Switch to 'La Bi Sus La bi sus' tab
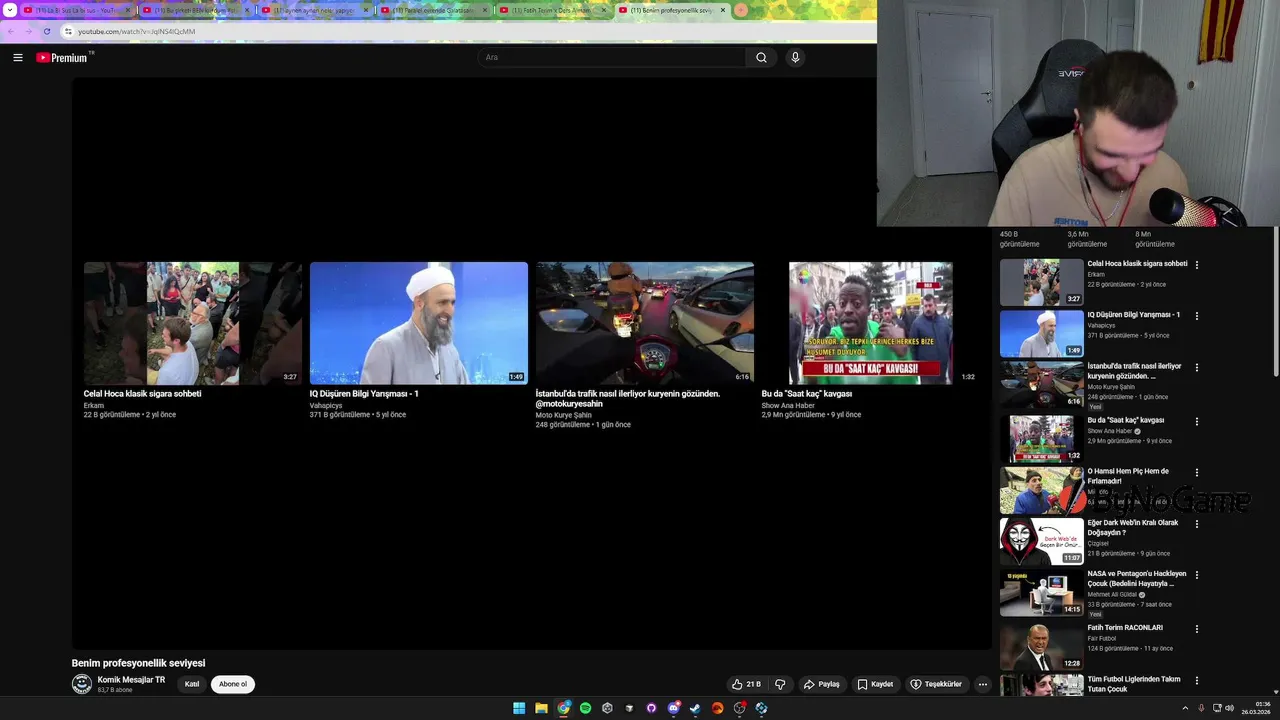The width and height of the screenshot is (1280, 720). (x=78, y=10)
